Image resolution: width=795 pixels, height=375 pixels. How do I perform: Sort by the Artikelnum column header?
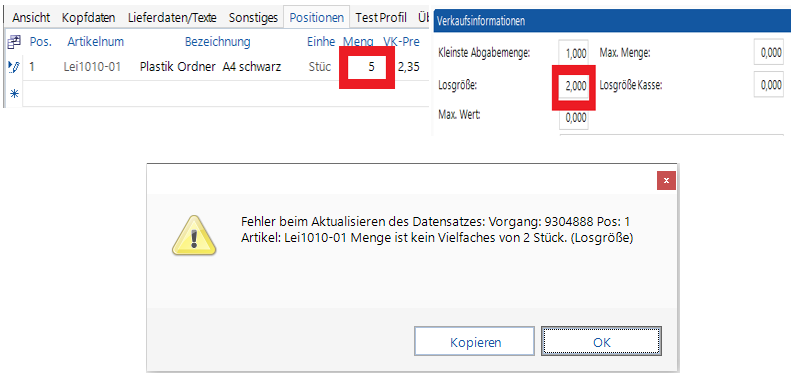[x=95, y=42]
